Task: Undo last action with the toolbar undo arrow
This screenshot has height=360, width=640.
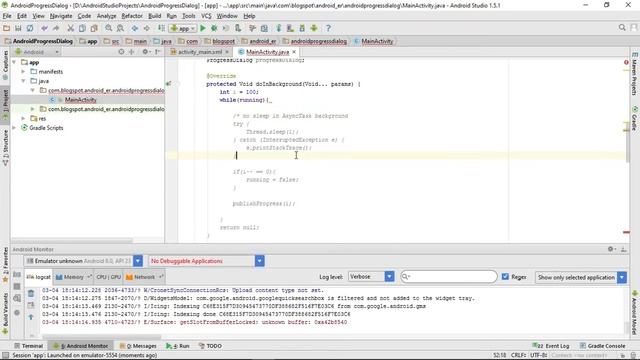Action: 44,28
